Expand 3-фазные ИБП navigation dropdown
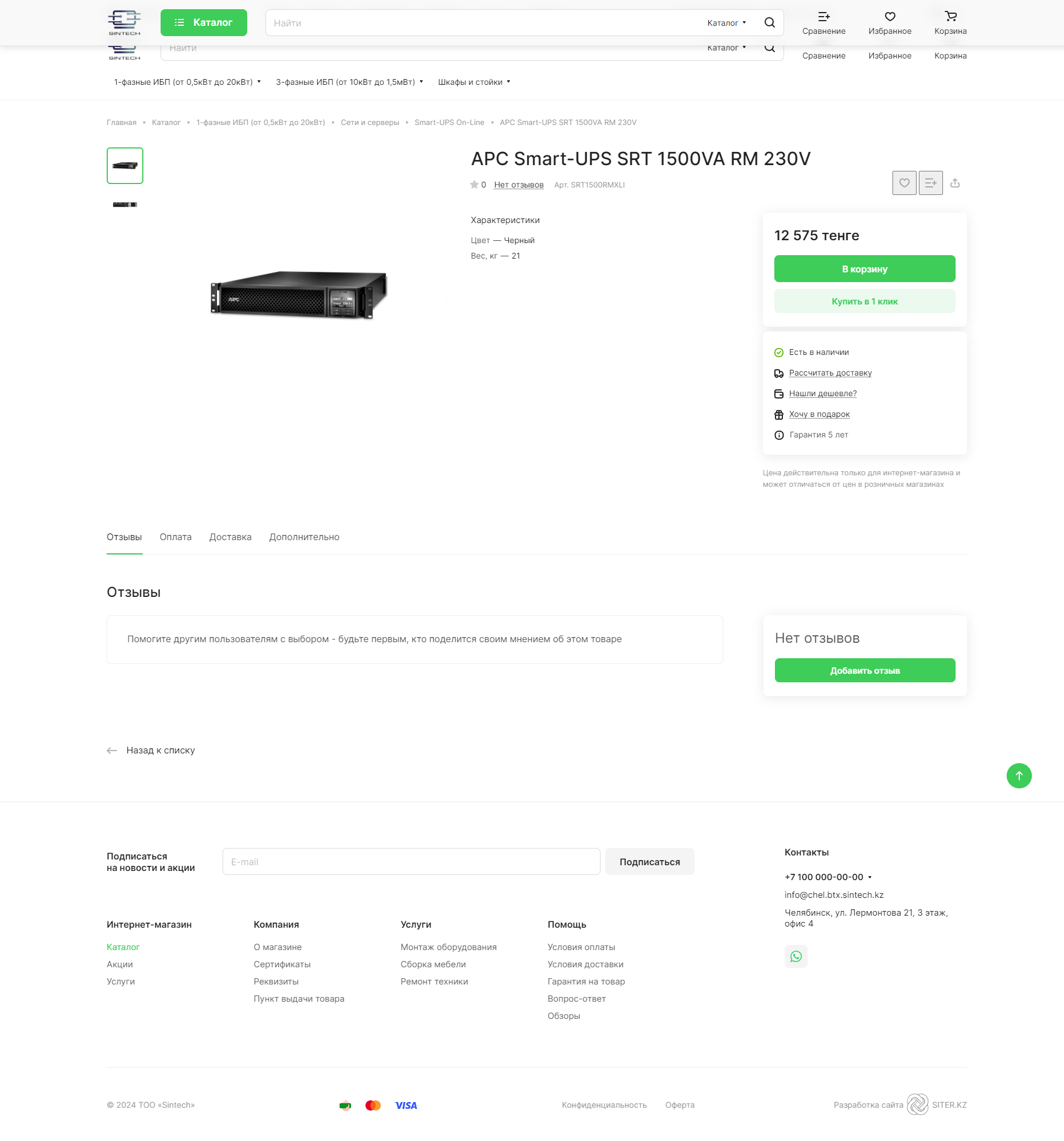This screenshot has height=1141, width=1064. point(349,82)
